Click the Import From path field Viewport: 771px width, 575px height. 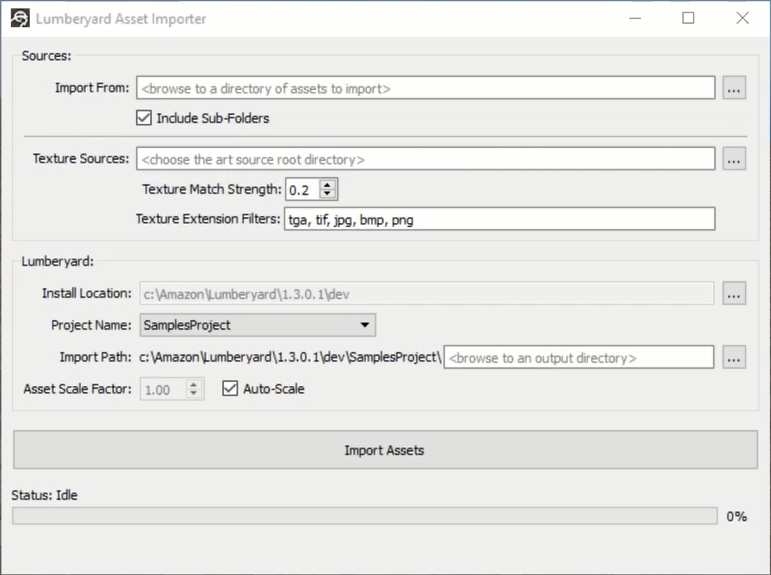[x=425, y=88]
